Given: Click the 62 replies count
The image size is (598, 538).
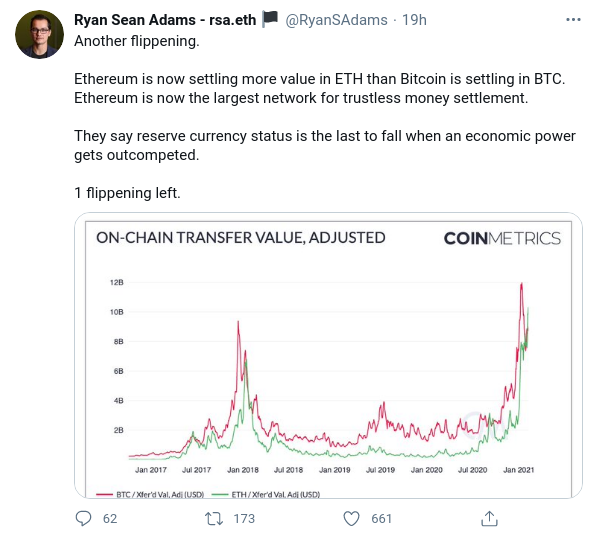Looking at the screenshot, I should [110, 519].
